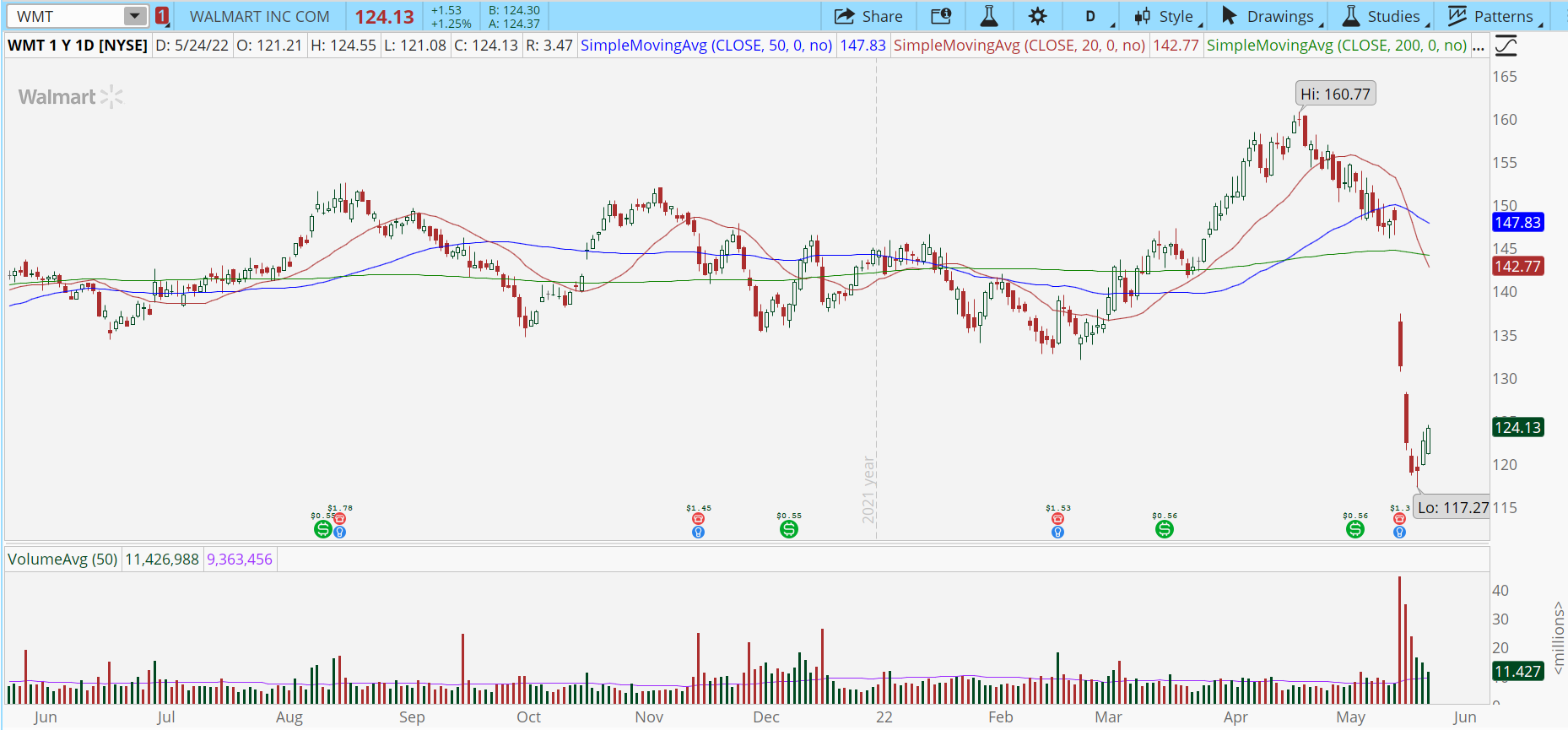
Task: Open the D timeframe dropdown
Action: point(1090,16)
